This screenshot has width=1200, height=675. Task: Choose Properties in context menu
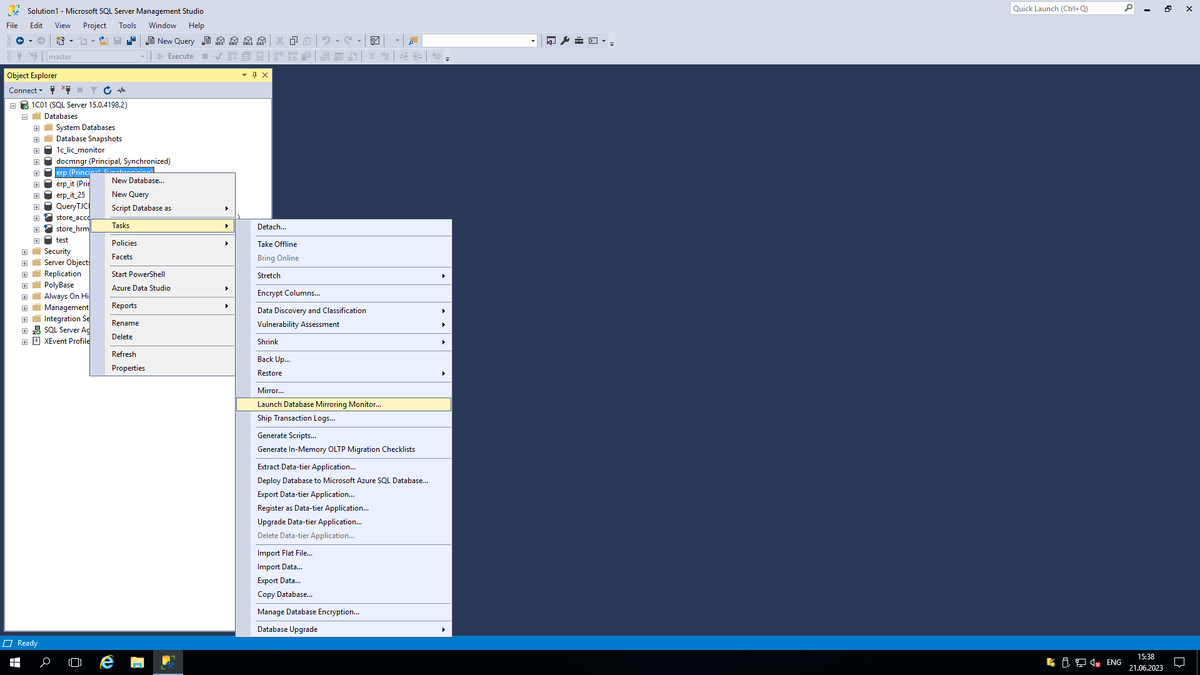point(162,368)
